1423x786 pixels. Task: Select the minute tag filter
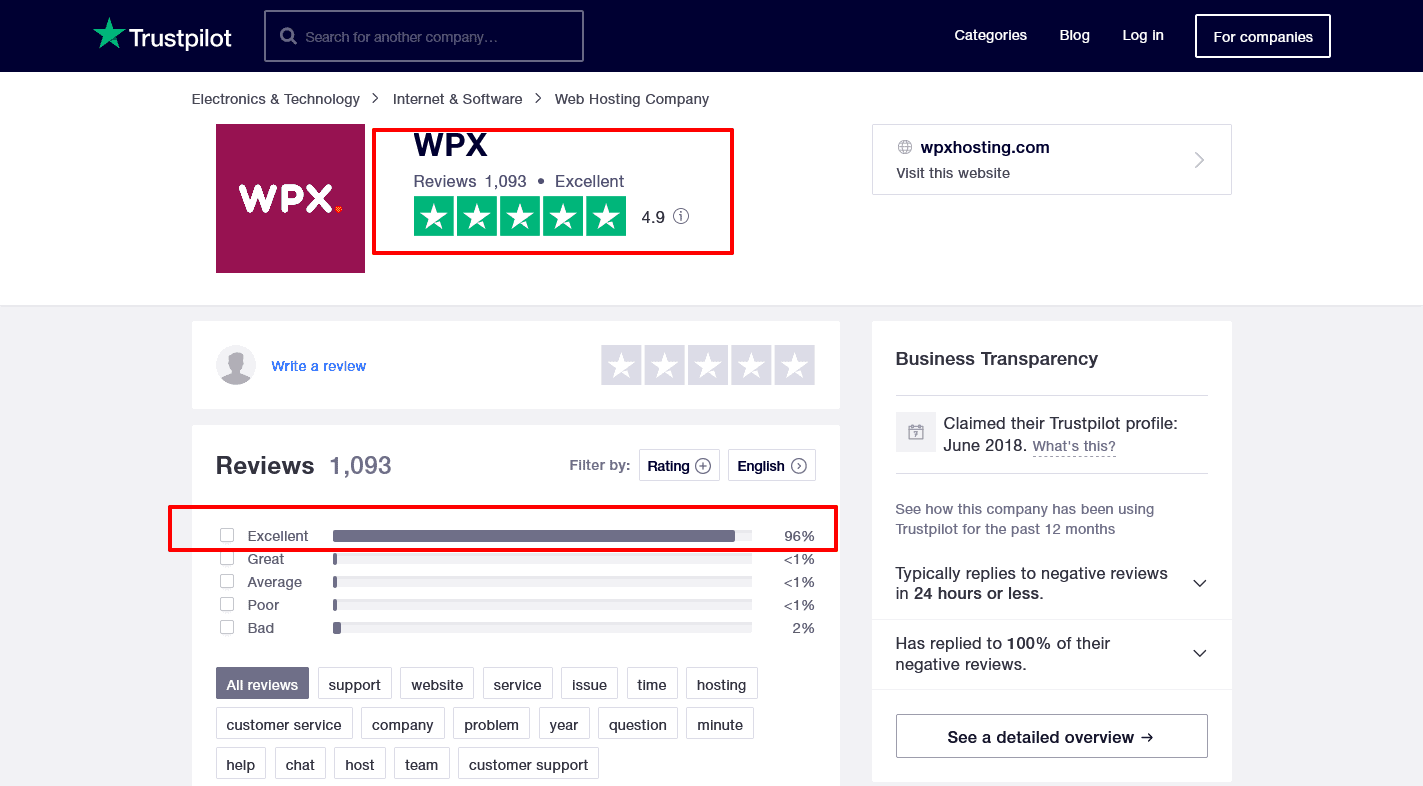[x=720, y=724]
